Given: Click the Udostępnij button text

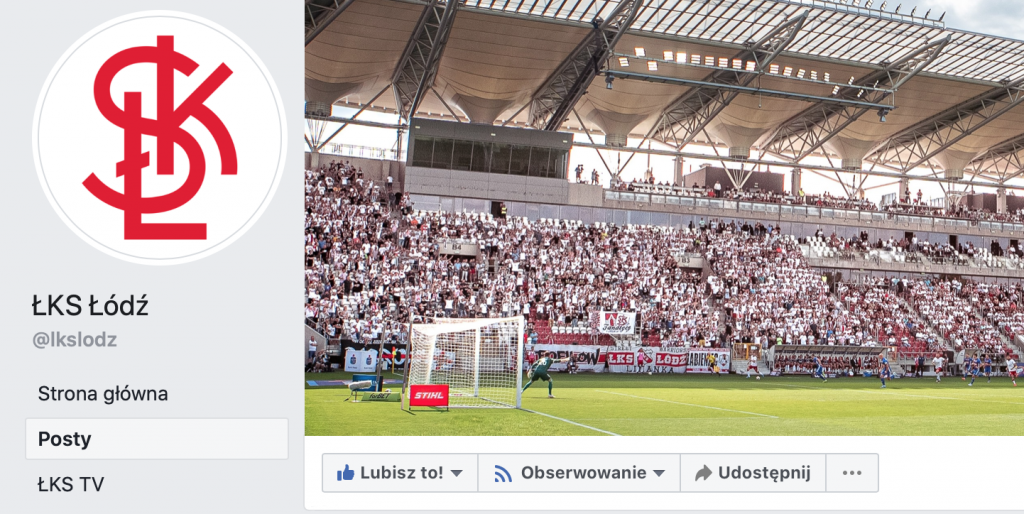Looking at the screenshot, I should pos(764,473).
